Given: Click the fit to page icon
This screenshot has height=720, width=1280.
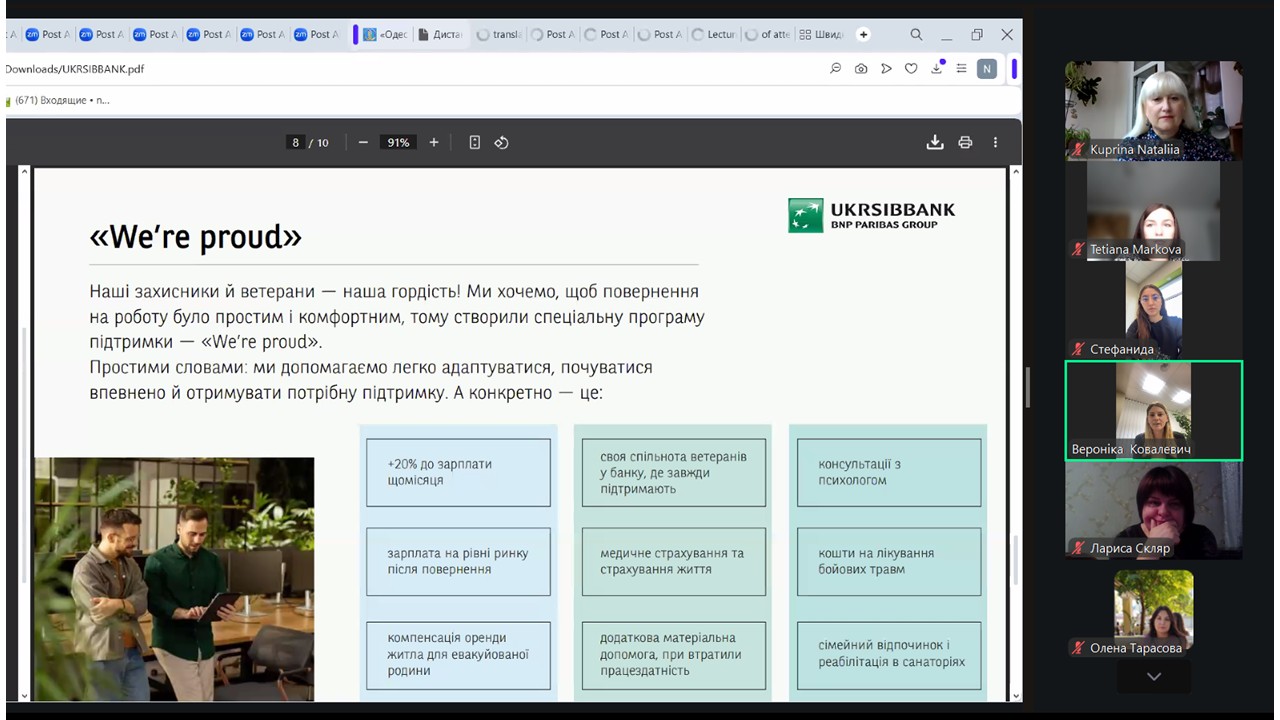Looking at the screenshot, I should [474, 142].
